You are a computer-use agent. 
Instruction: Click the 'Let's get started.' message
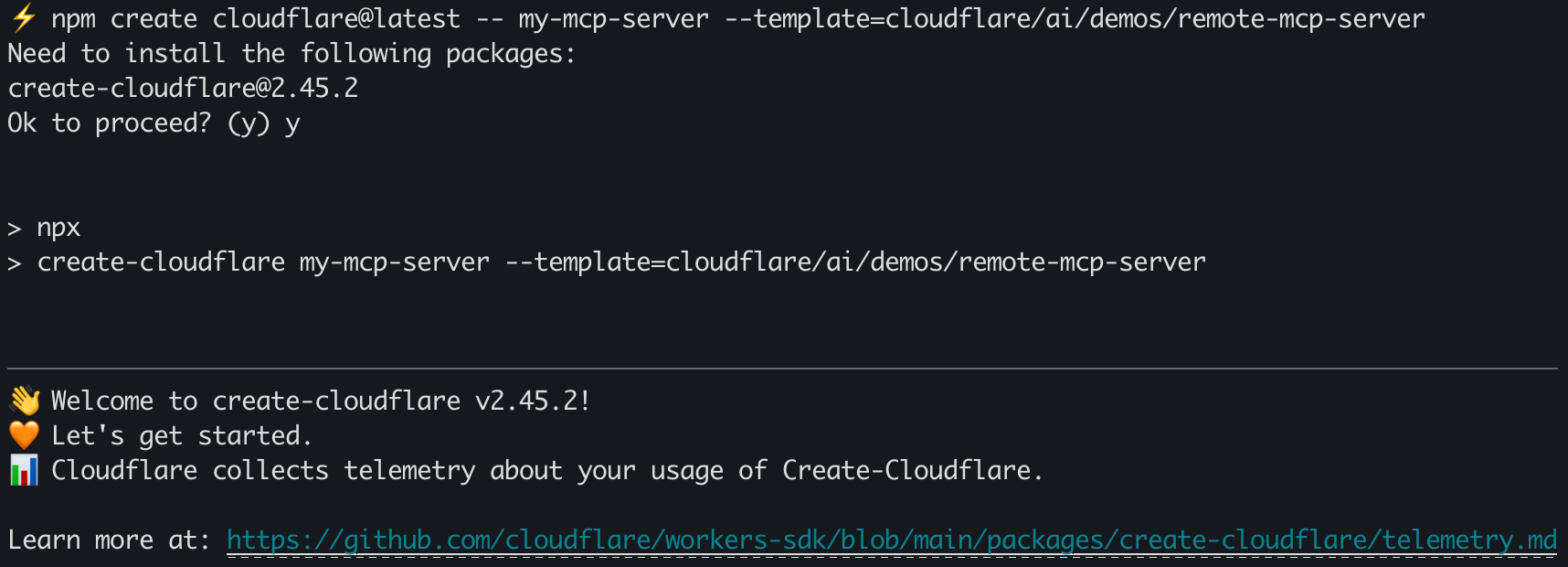181,435
